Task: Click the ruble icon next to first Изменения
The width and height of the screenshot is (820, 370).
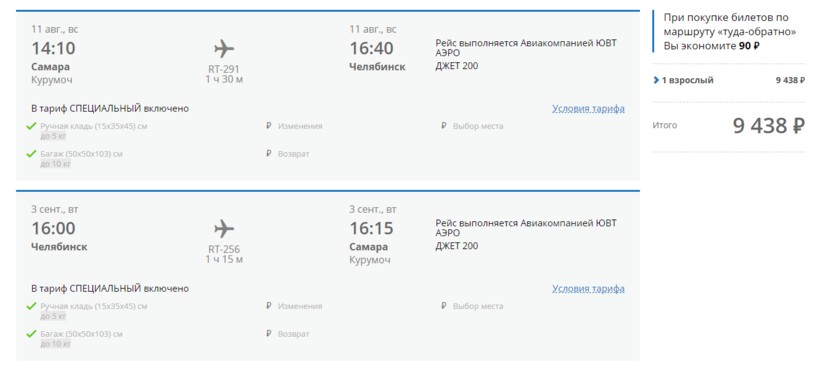Action: [x=269, y=126]
